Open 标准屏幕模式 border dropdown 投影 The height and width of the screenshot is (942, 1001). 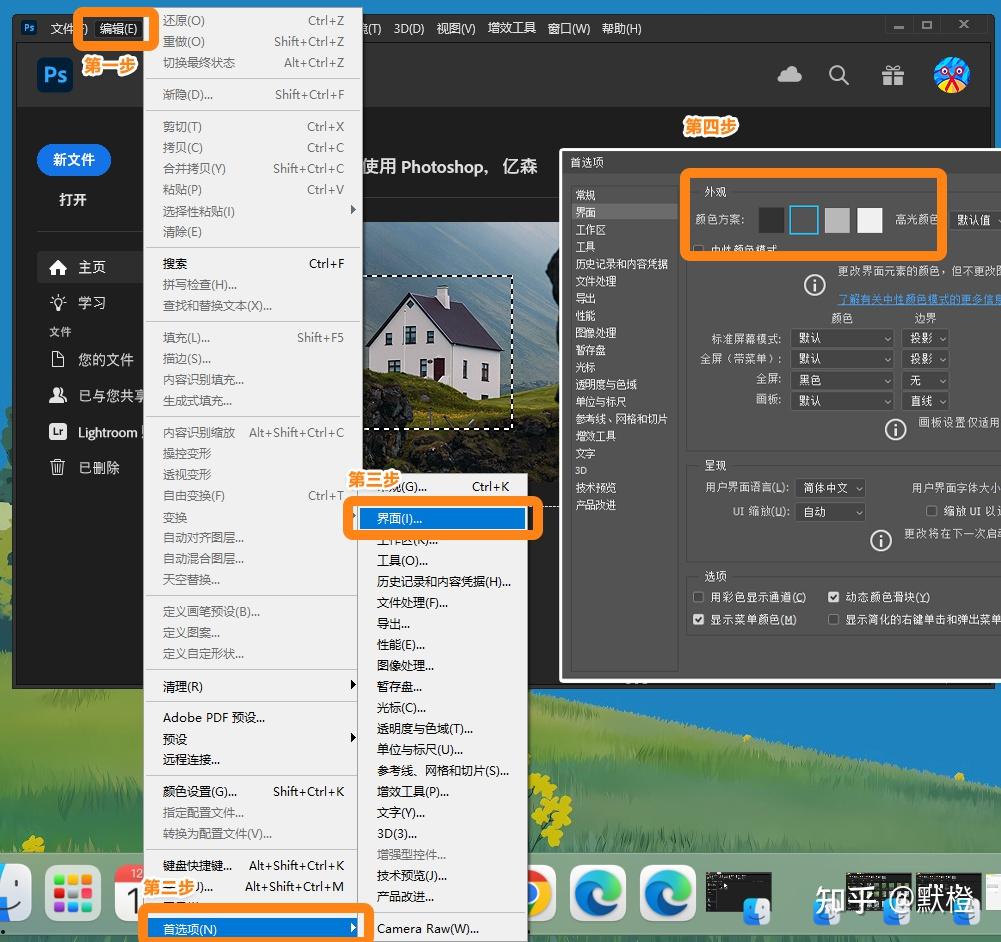click(925, 338)
